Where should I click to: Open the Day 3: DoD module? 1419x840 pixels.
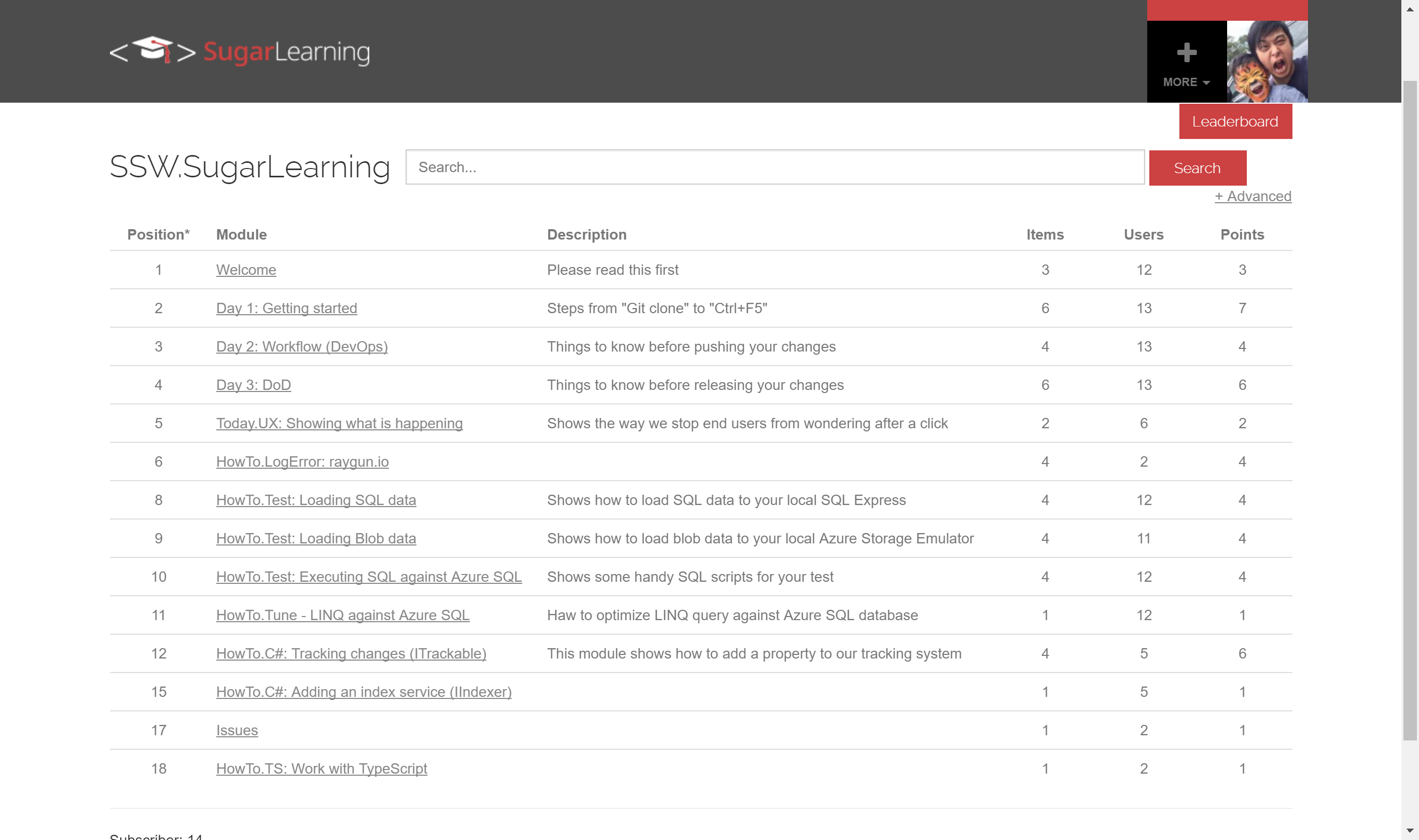[x=254, y=385]
